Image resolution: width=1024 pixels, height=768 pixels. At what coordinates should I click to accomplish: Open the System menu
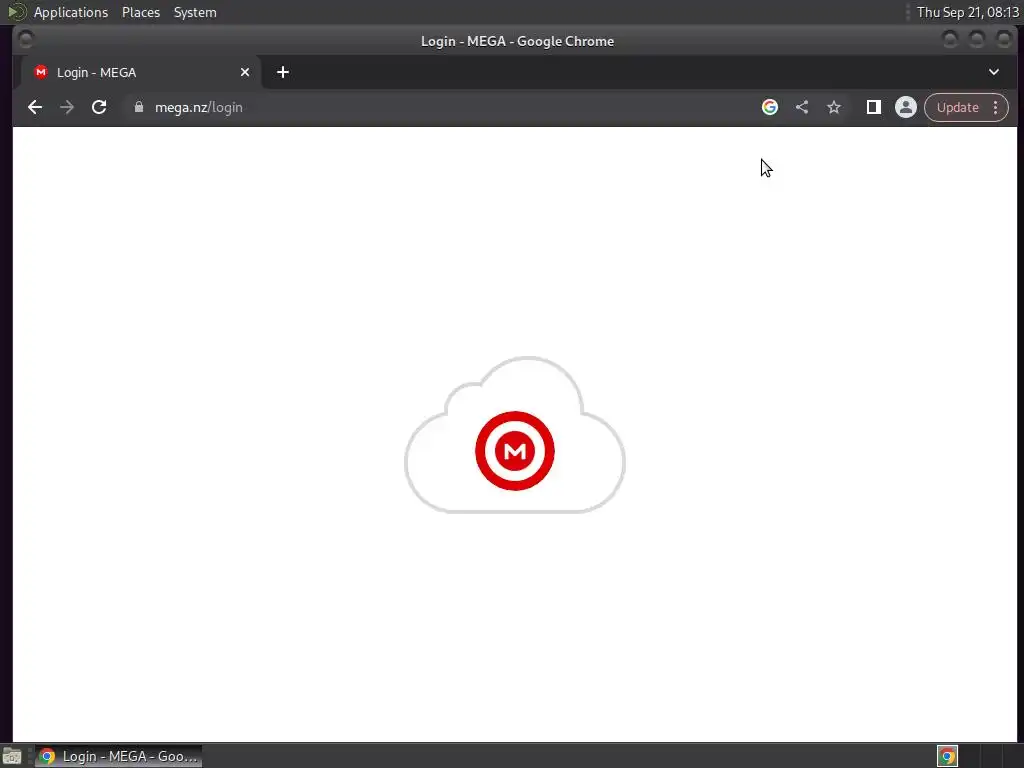195,12
